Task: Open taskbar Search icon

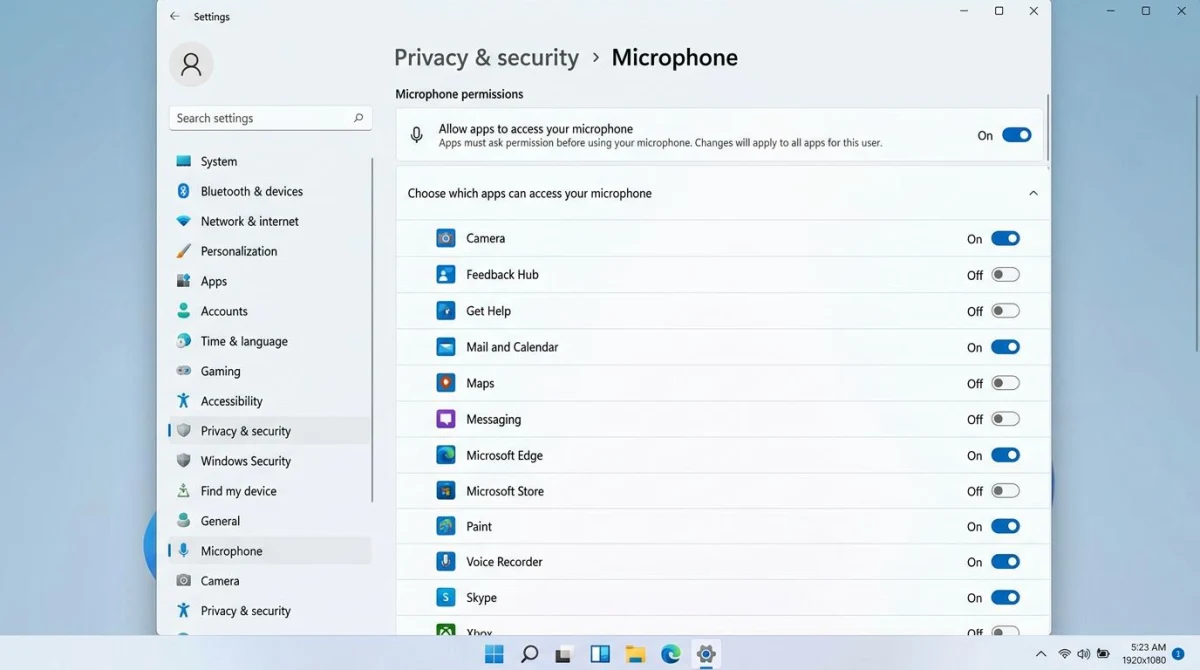Action: [530, 654]
